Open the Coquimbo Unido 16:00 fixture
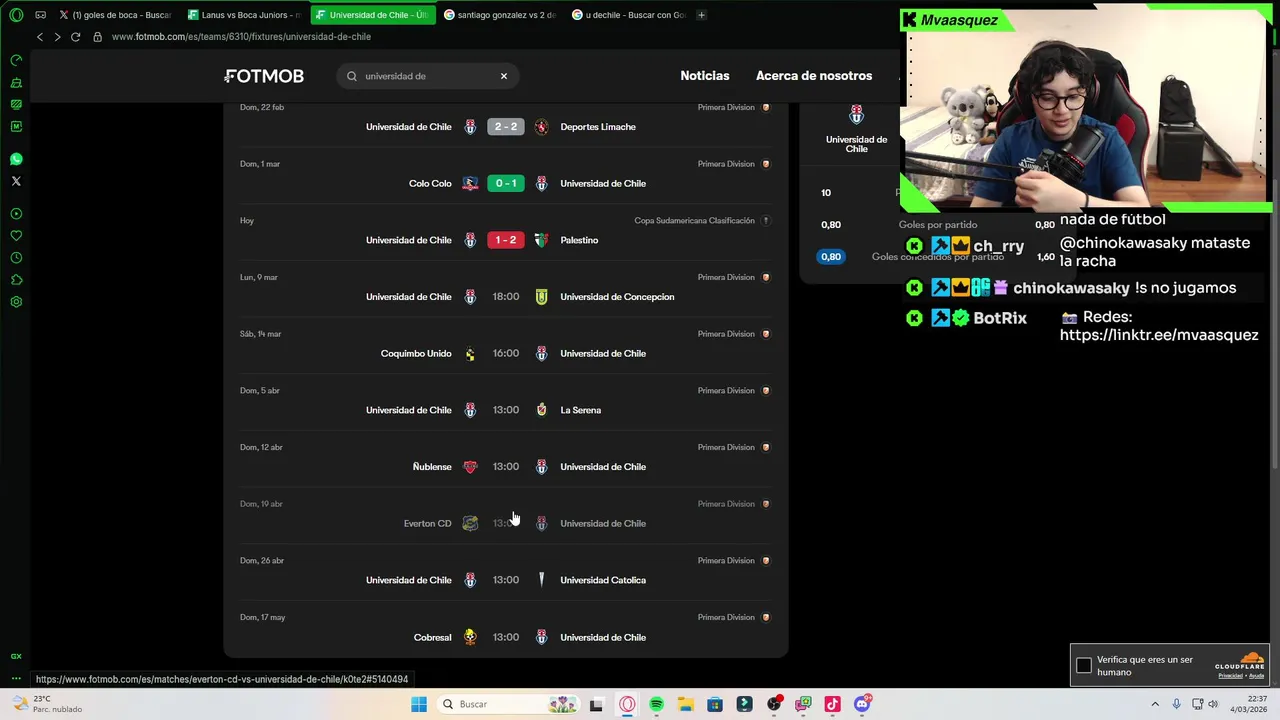 pyautogui.click(x=506, y=354)
